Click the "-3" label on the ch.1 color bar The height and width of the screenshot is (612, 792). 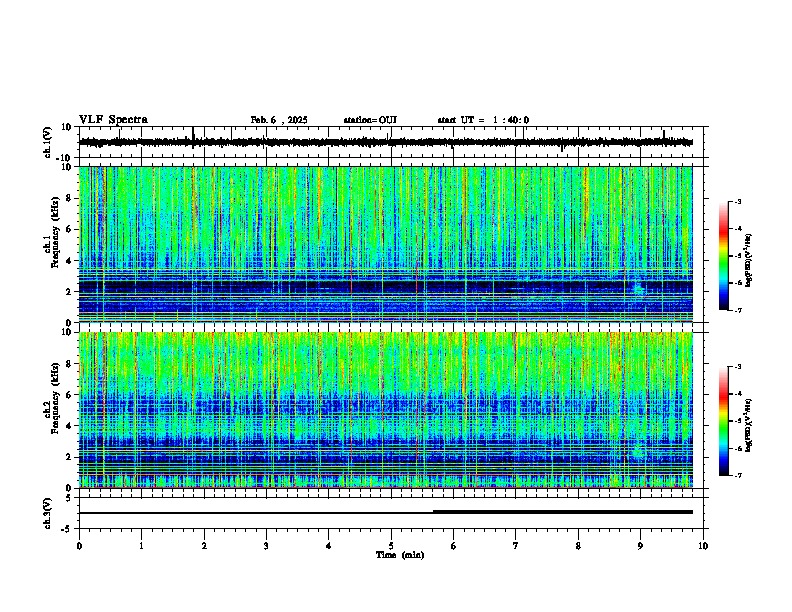[x=737, y=202]
